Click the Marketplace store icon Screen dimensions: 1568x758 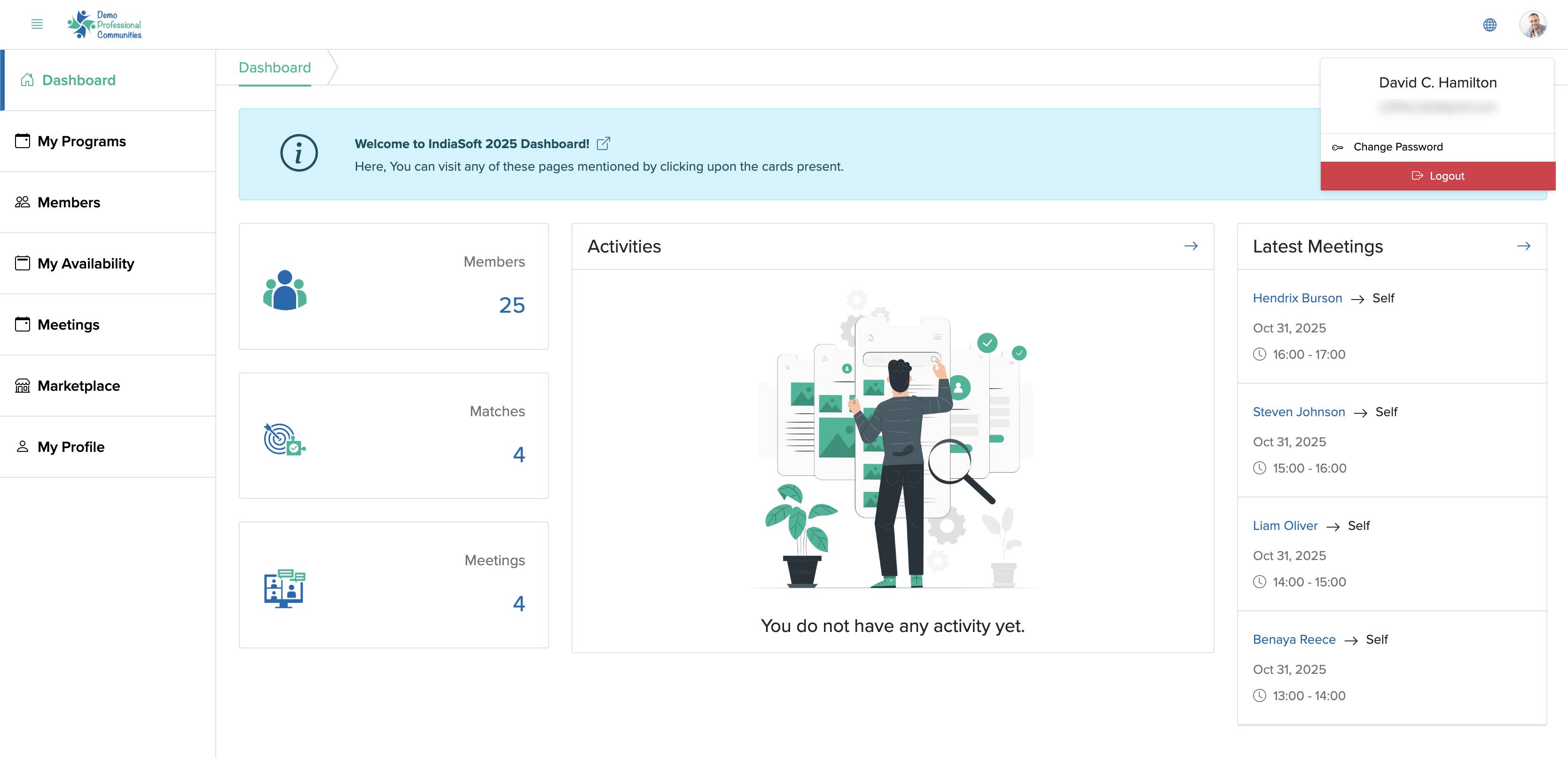click(x=23, y=386)
